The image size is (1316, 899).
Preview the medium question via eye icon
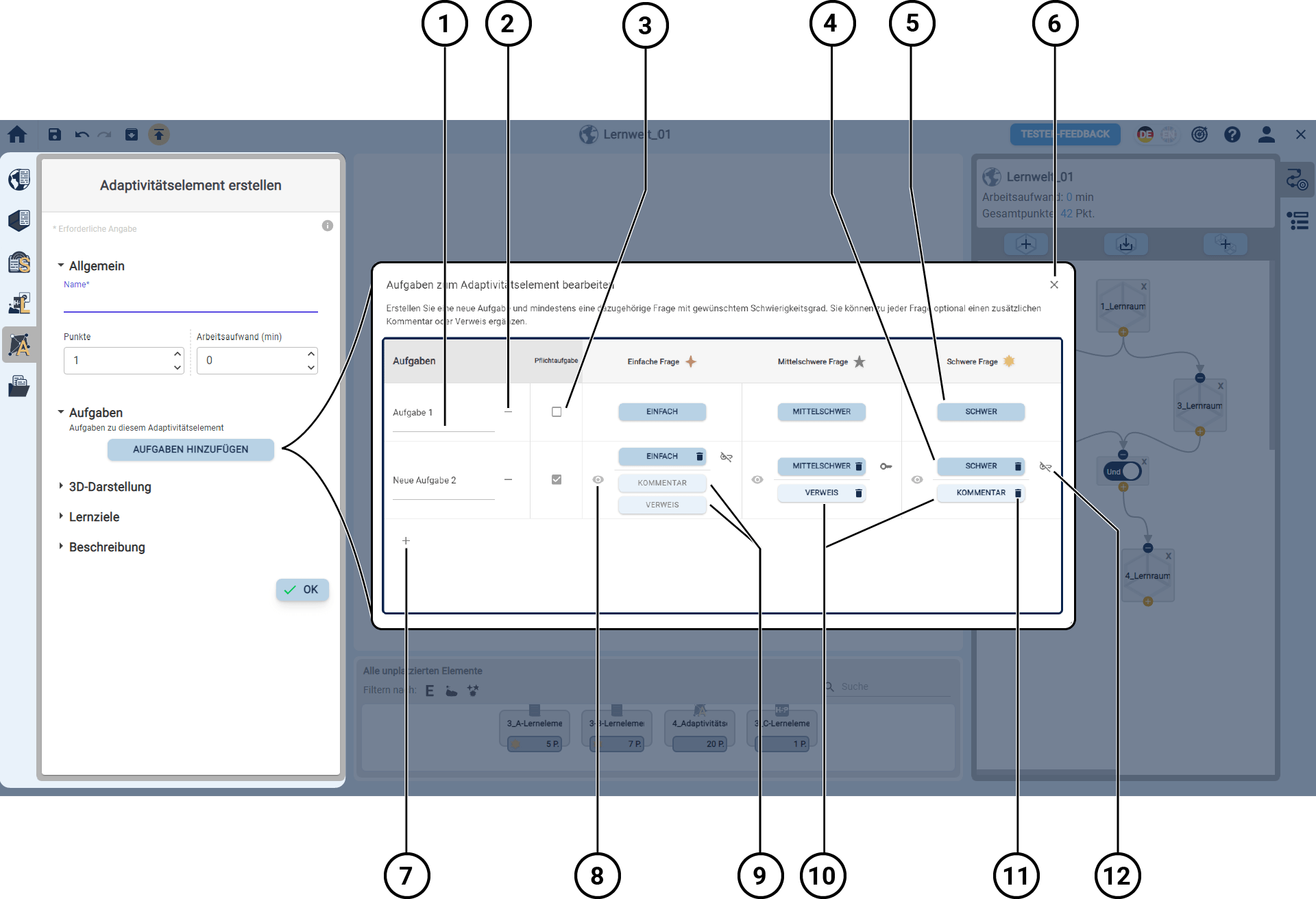coord(757,479)
